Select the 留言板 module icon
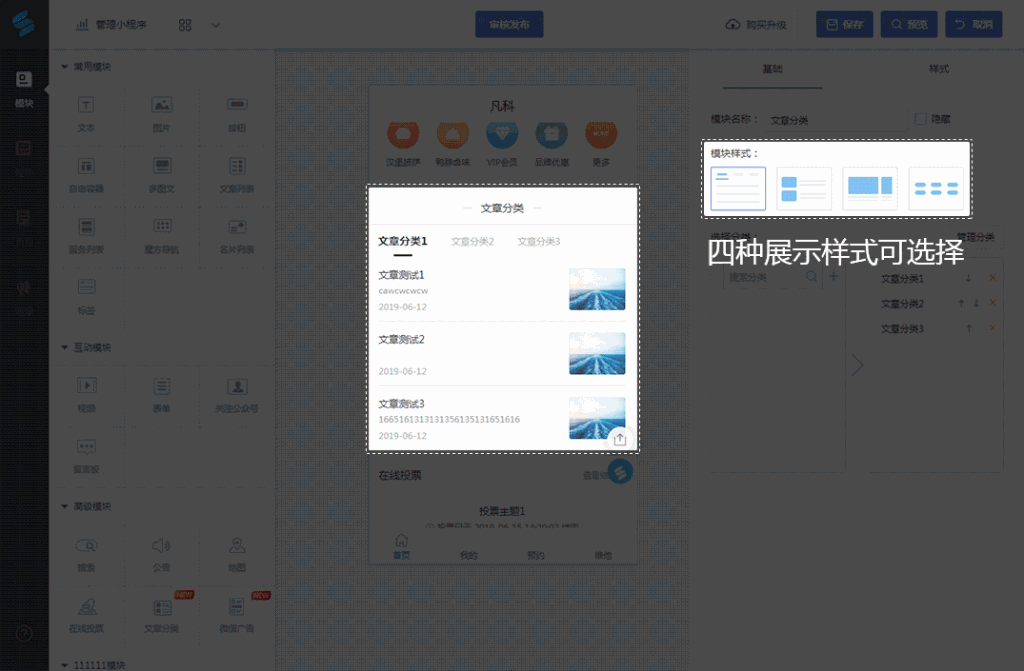This screenshot has height=671, width=1024. [x=86, y=447]
